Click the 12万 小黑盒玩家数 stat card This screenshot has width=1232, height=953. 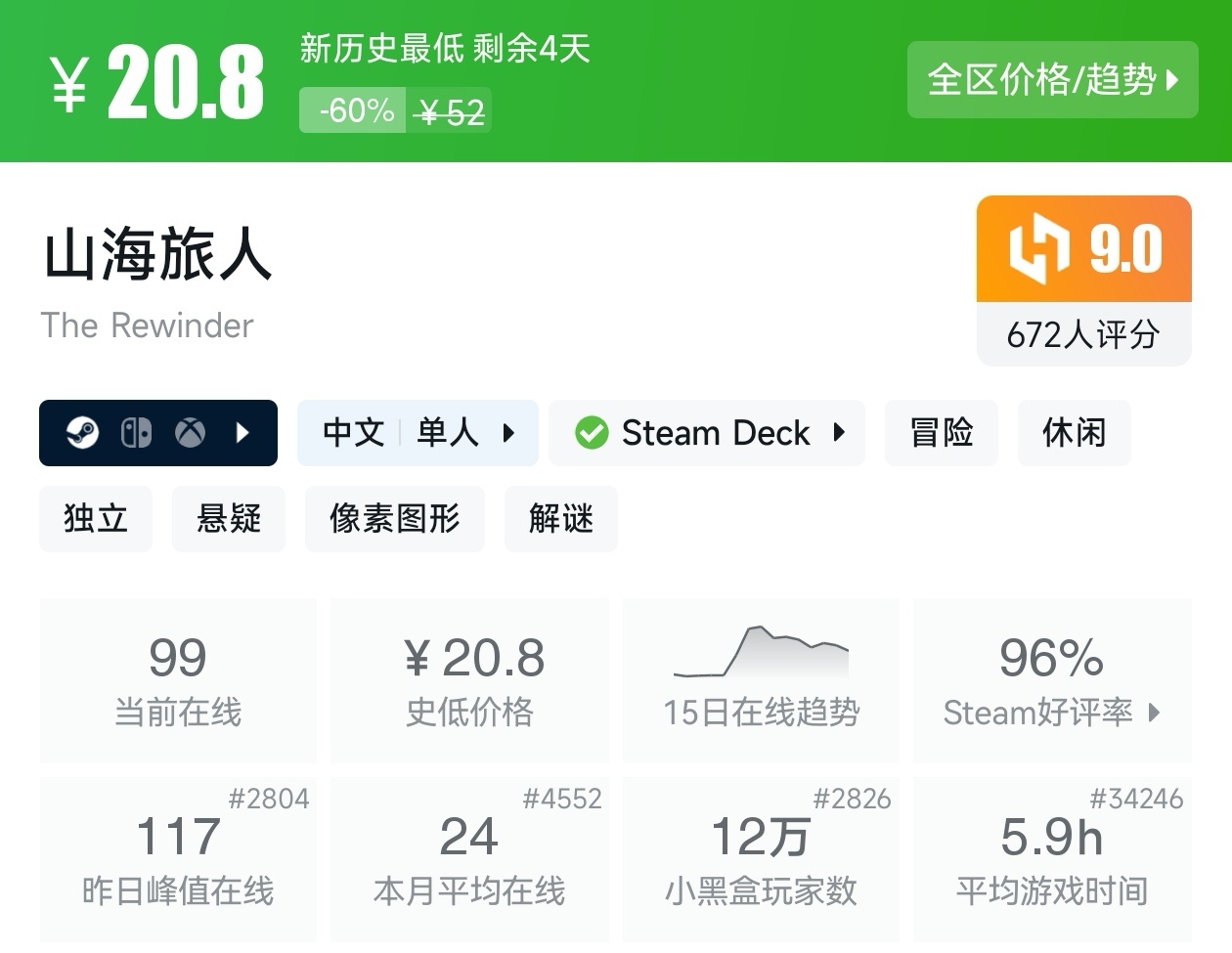click(761, 860)
